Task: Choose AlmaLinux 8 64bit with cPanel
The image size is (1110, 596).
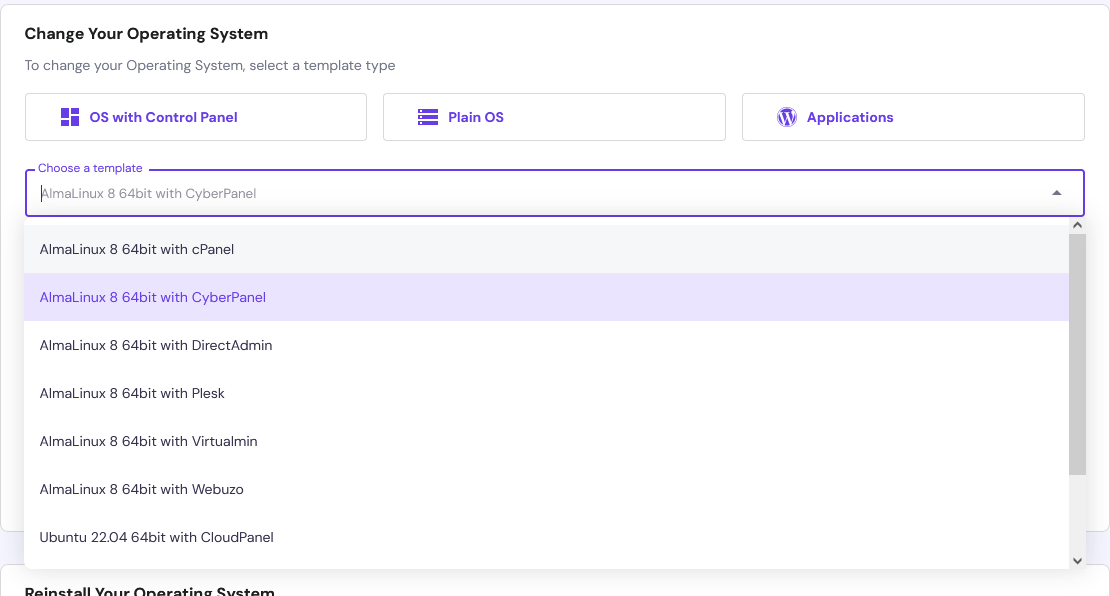Action: click(547, 249)
